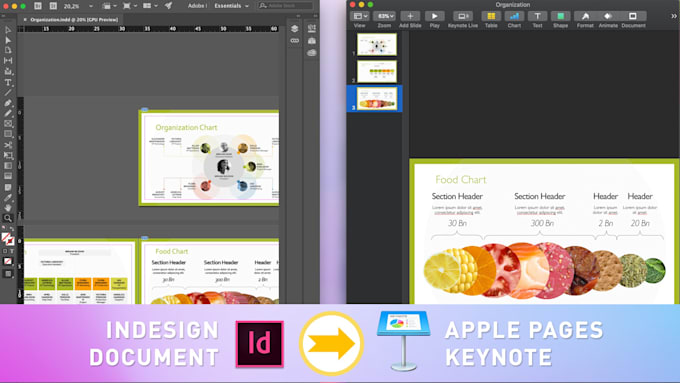Viewport: 680px width, 383px height.
Task: Insert a Chart from Keynote toolbar
Action: (514, 16)
